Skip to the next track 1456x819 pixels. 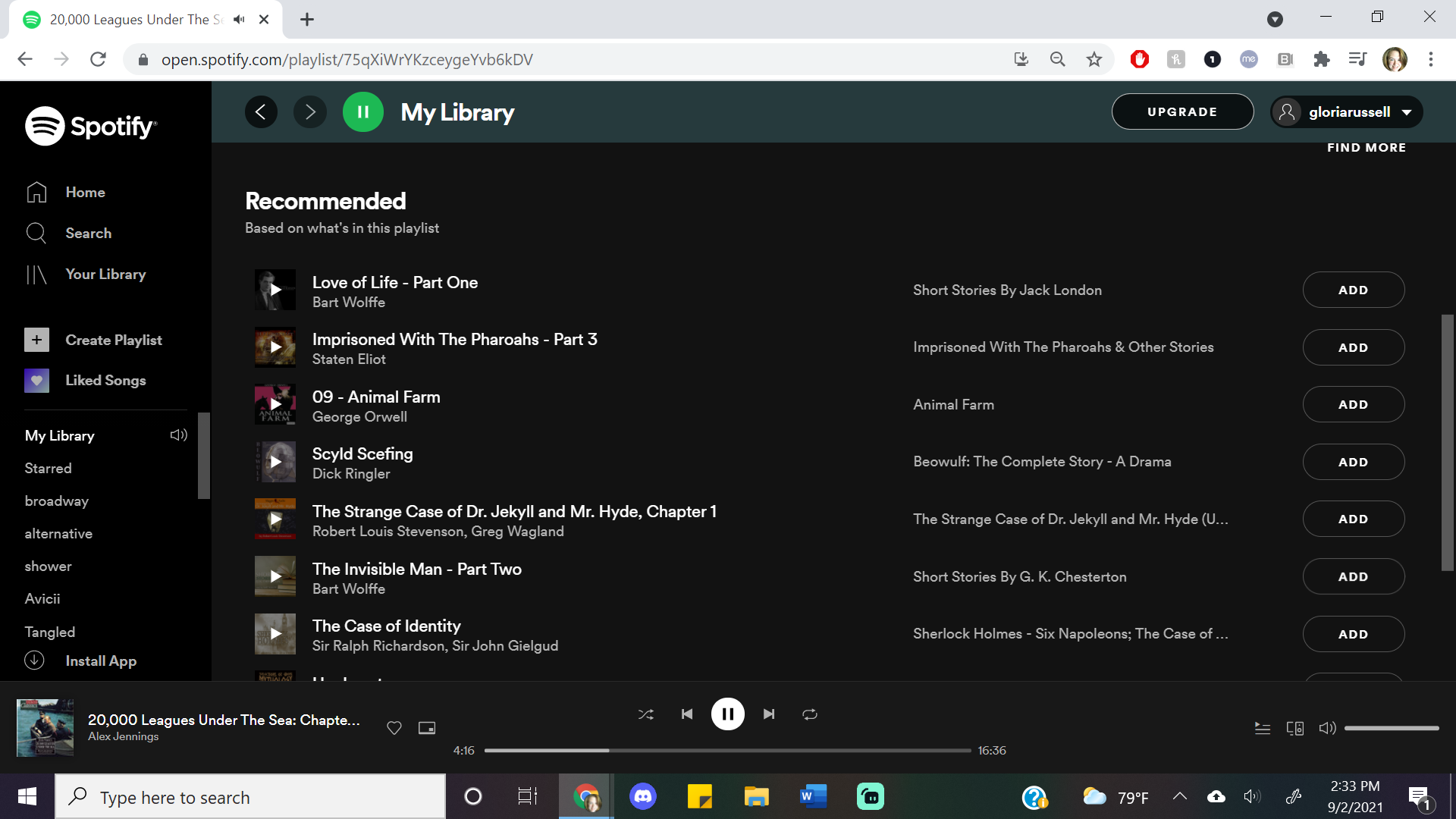[769, 714]
